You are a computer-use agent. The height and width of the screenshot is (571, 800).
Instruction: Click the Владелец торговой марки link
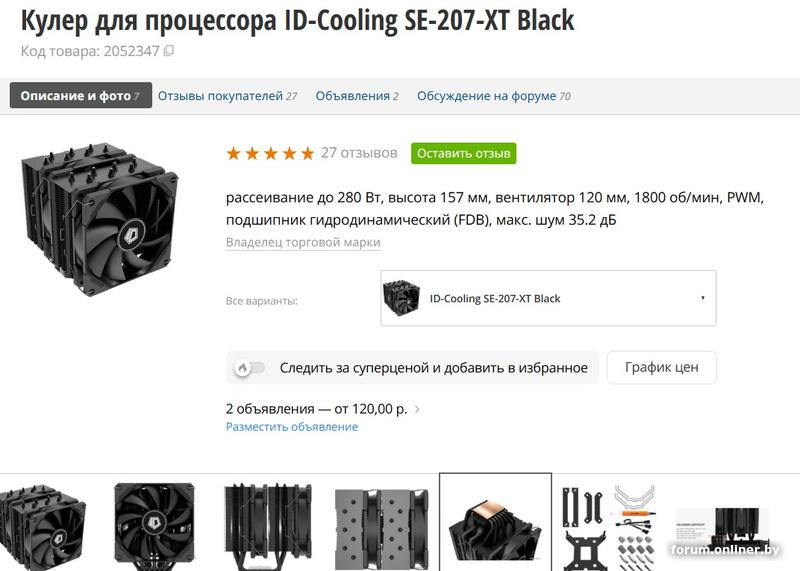[x=303, y=242]
